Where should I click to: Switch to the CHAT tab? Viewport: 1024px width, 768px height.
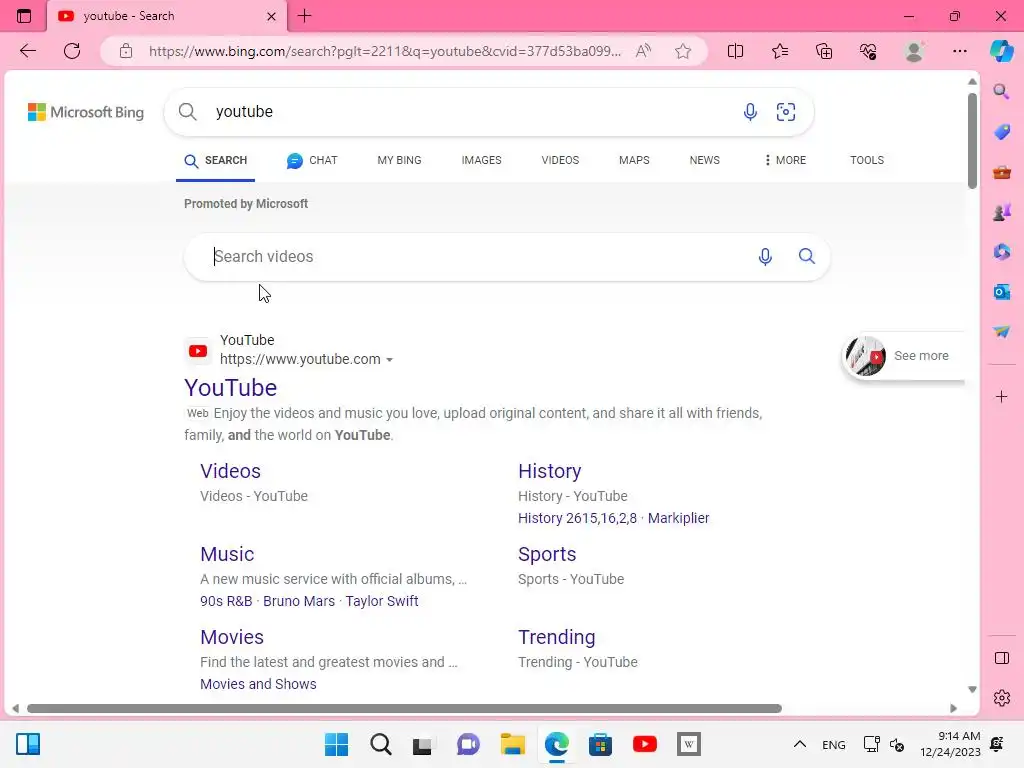(x=312, y=160)
